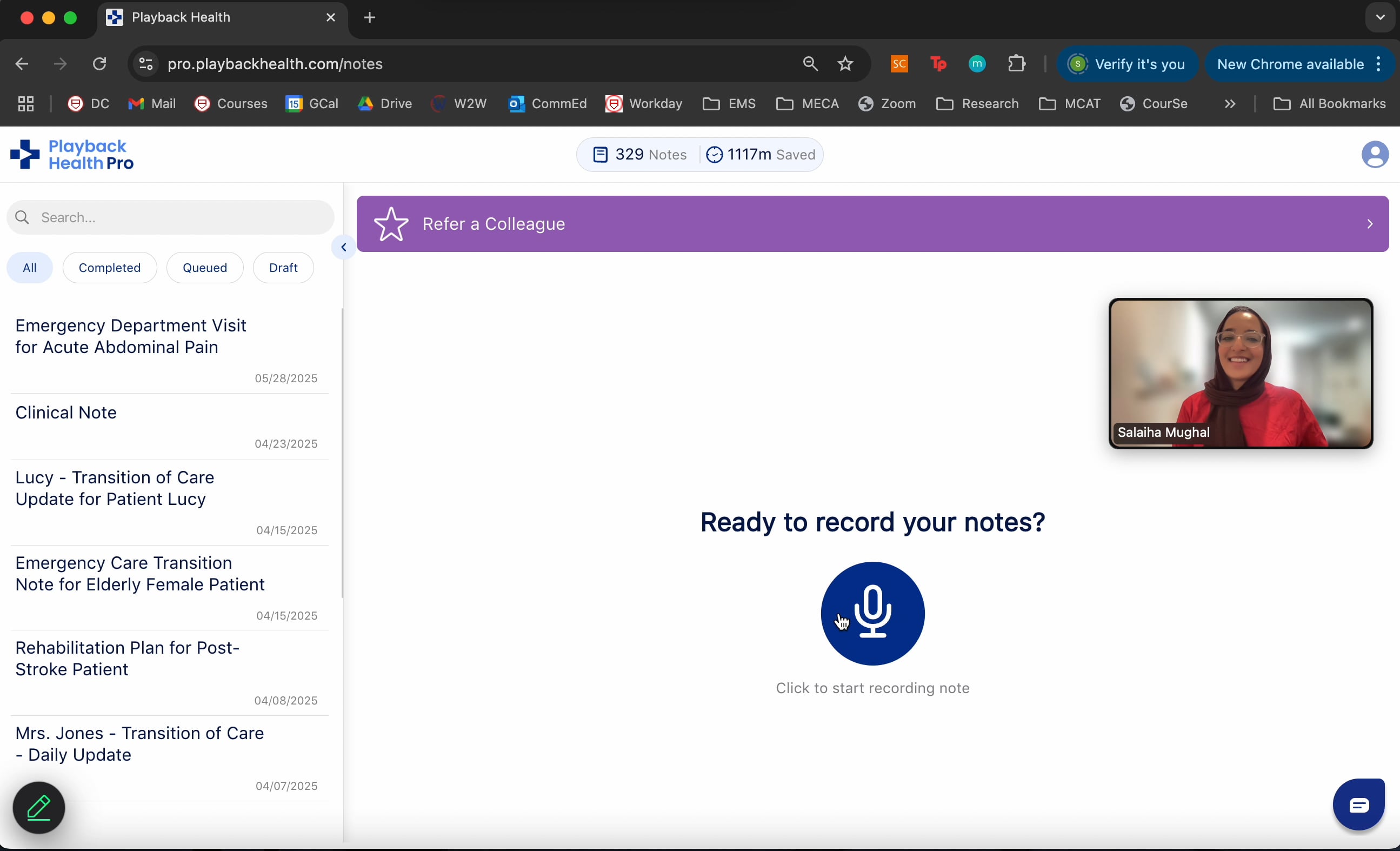Open the tab search dropdown

coord(1379,17)
